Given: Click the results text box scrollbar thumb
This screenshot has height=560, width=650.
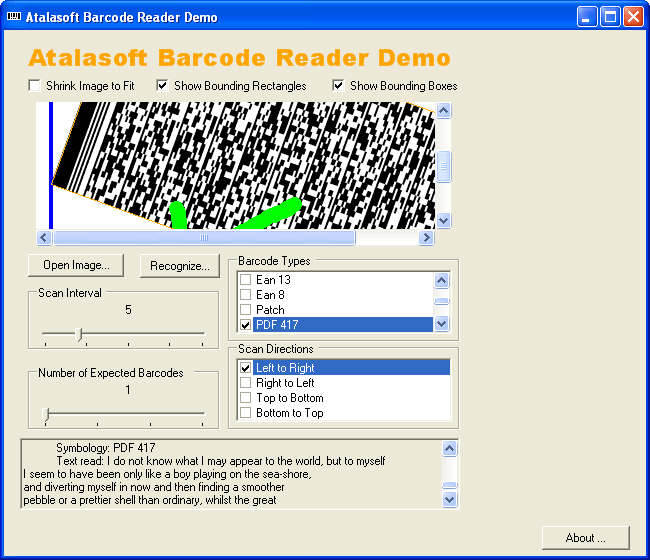Looking at the screenshot, I should [450, 485].
